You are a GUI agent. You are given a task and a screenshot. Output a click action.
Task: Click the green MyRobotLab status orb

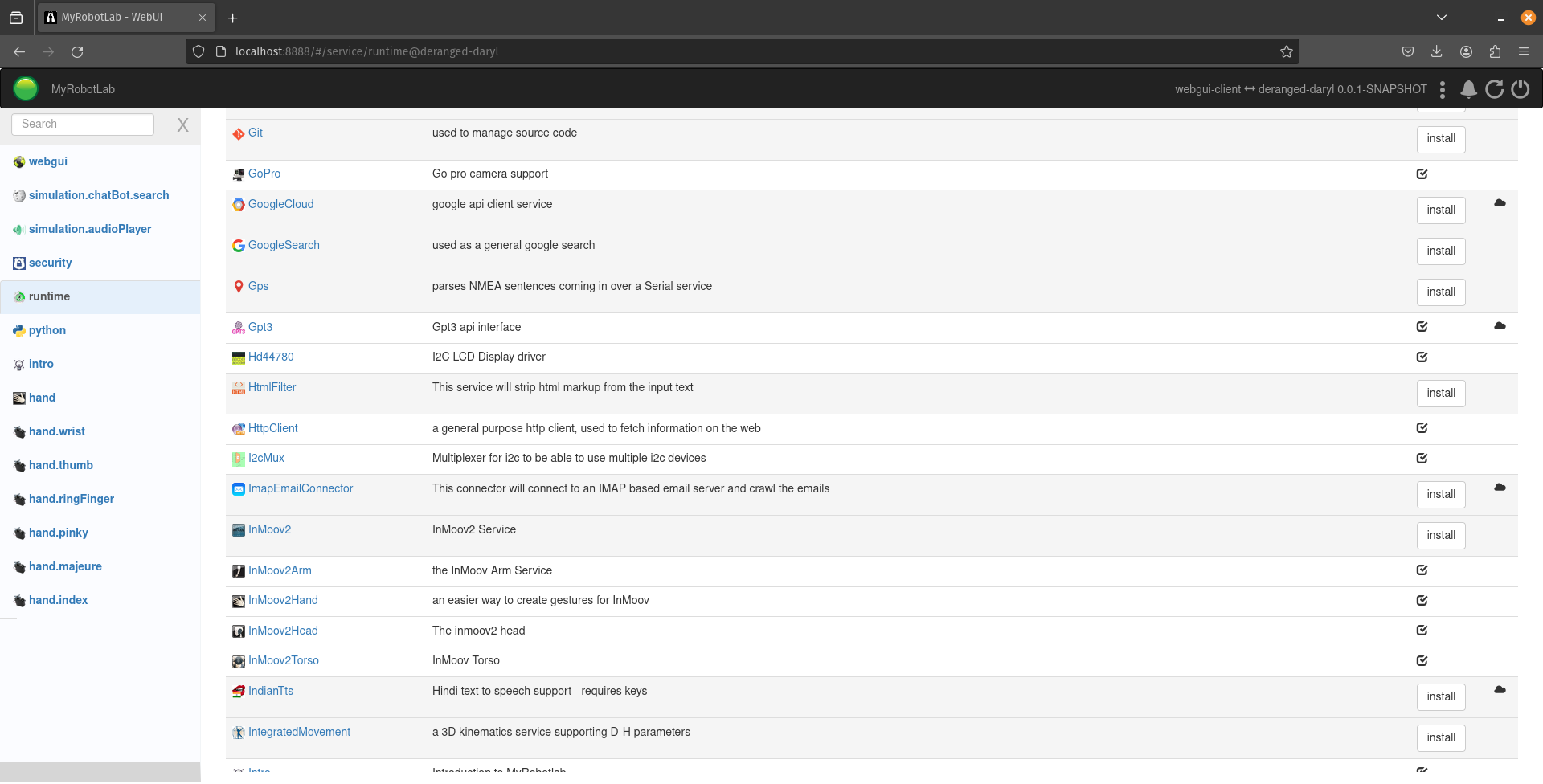[x=26, y=88]
